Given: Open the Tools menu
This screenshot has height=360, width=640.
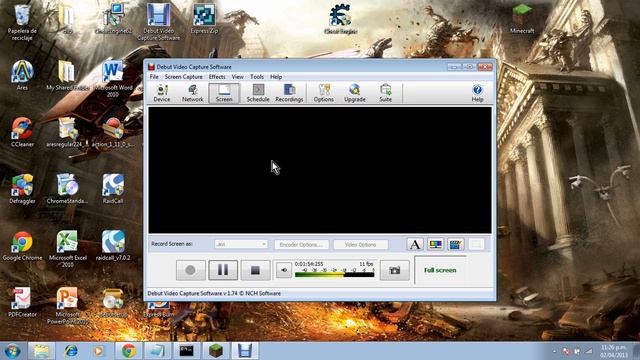Looking at the screenshot, I should coord(257,77).
